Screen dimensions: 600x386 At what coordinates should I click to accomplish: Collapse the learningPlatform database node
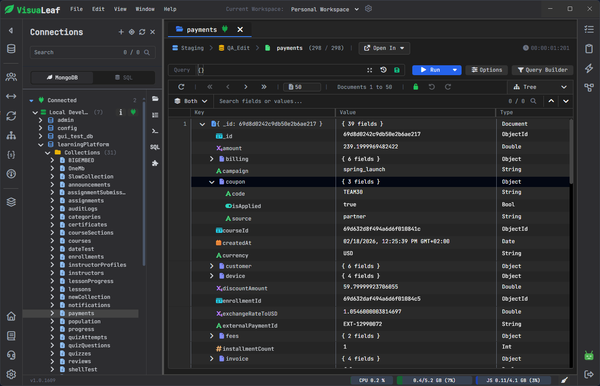pyautogui.click(x=41, y=145)
